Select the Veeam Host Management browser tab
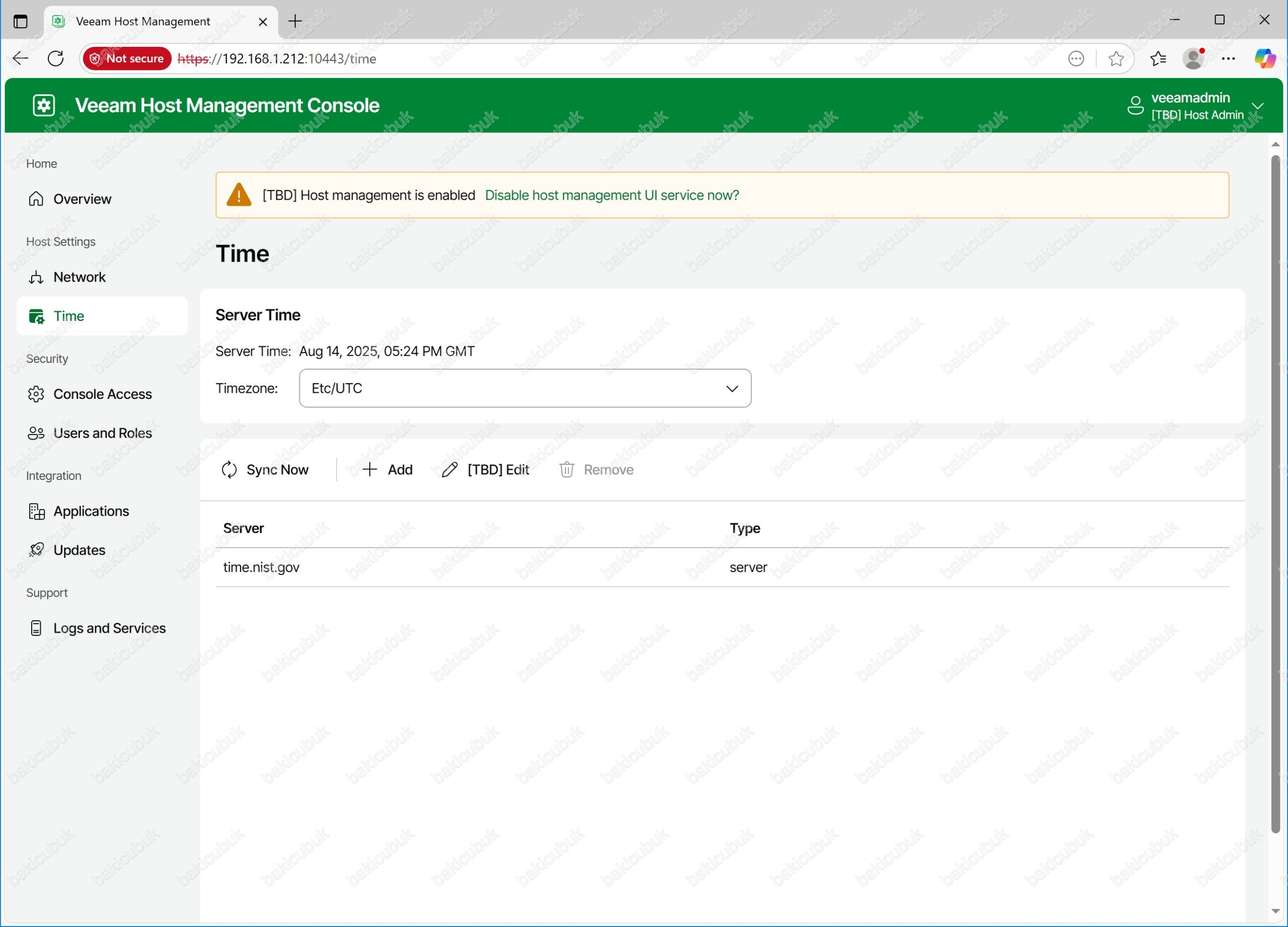Screen dimensions: 1288x927 tap(160, 22)
